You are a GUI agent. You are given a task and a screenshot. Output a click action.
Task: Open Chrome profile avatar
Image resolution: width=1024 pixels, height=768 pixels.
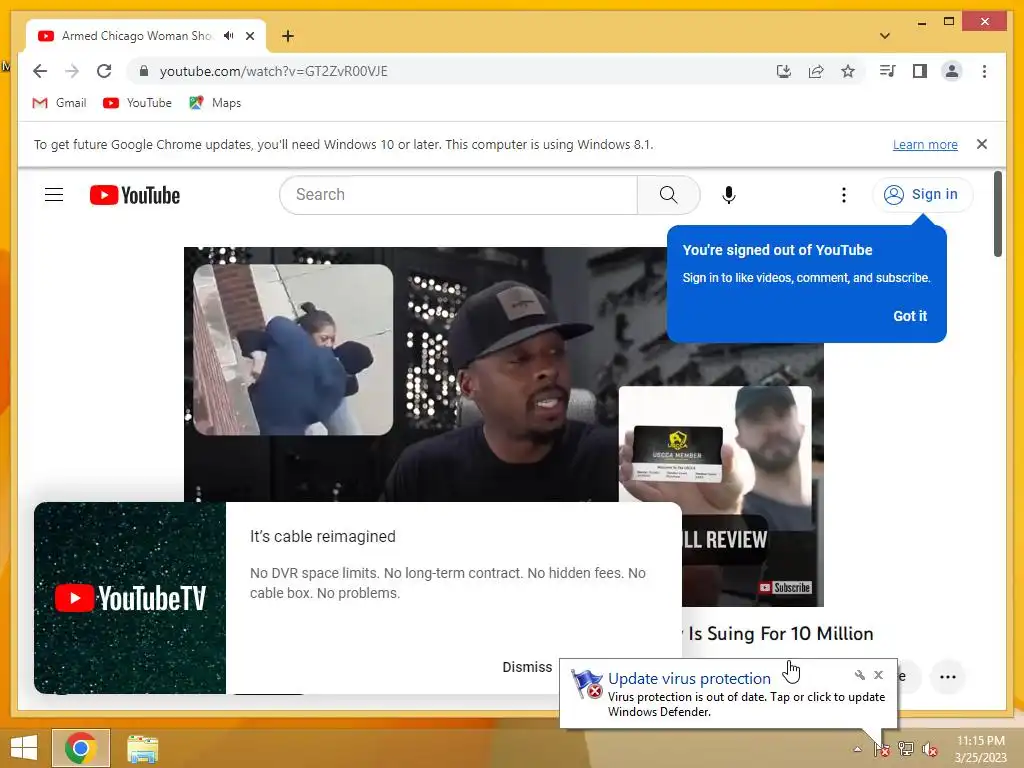coord(952,71)
